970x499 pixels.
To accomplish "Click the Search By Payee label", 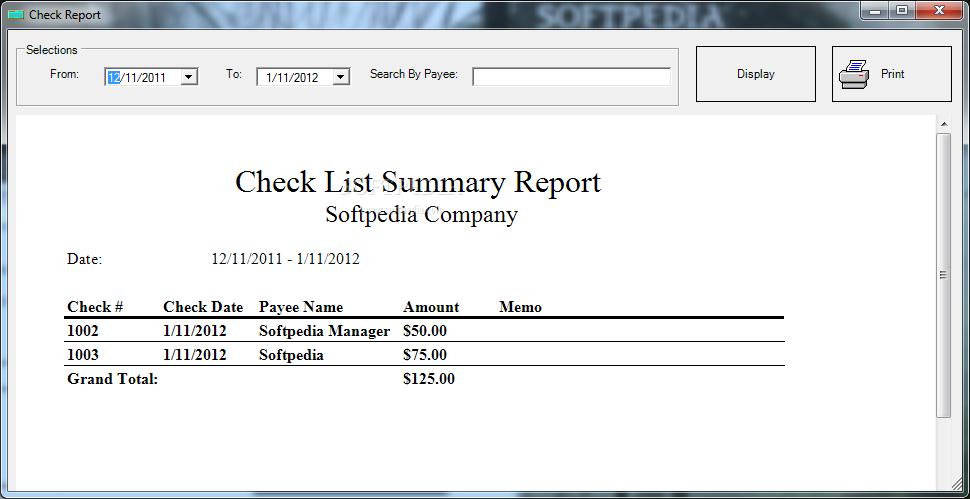I will click(x=414, y=74).
